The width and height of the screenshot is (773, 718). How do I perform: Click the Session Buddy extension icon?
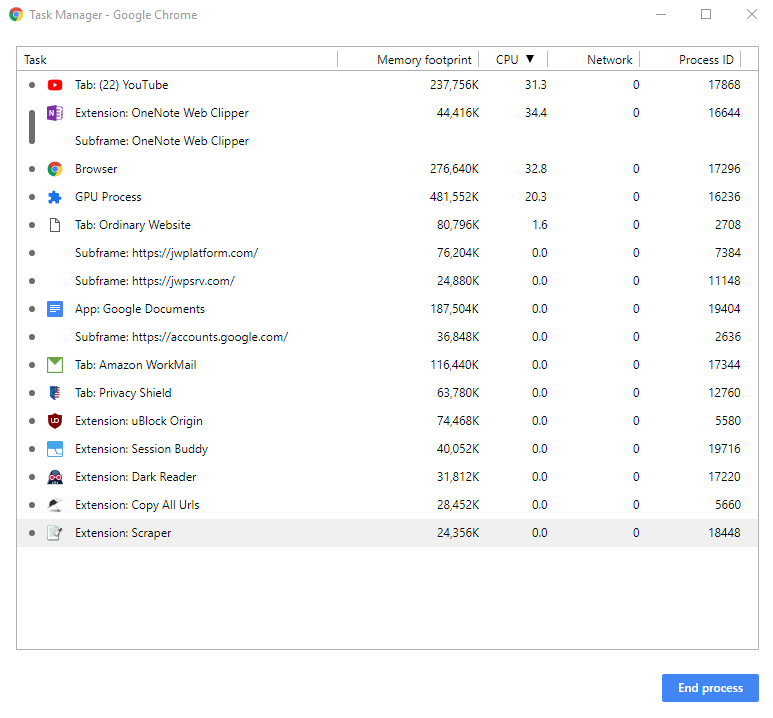coord(55,449)
